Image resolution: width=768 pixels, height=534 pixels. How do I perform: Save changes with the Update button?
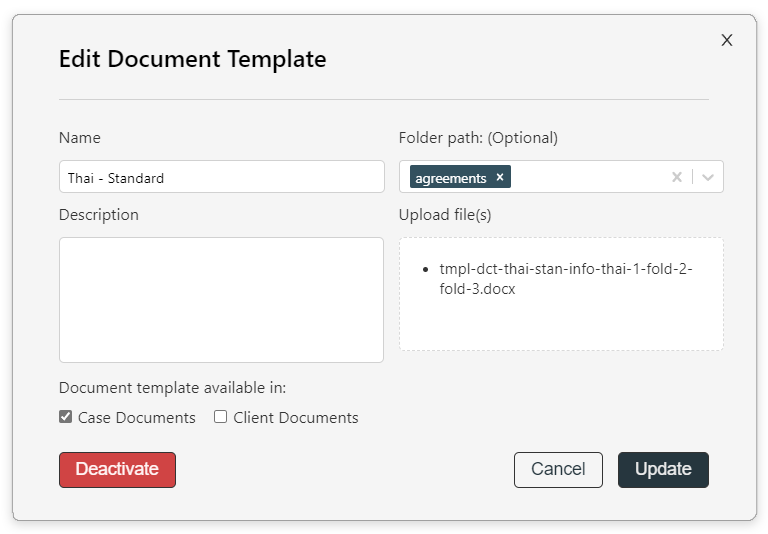pos(663,469)
